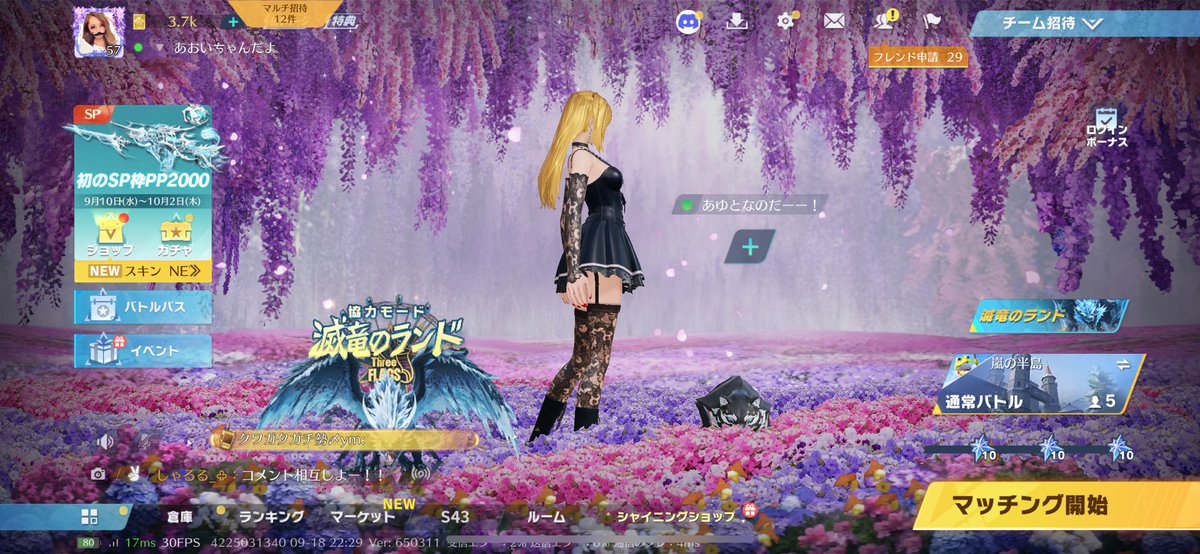Click battery level 80 indicator
The height and width of the screenshot is (554, 1200).
tap(89, 543)
